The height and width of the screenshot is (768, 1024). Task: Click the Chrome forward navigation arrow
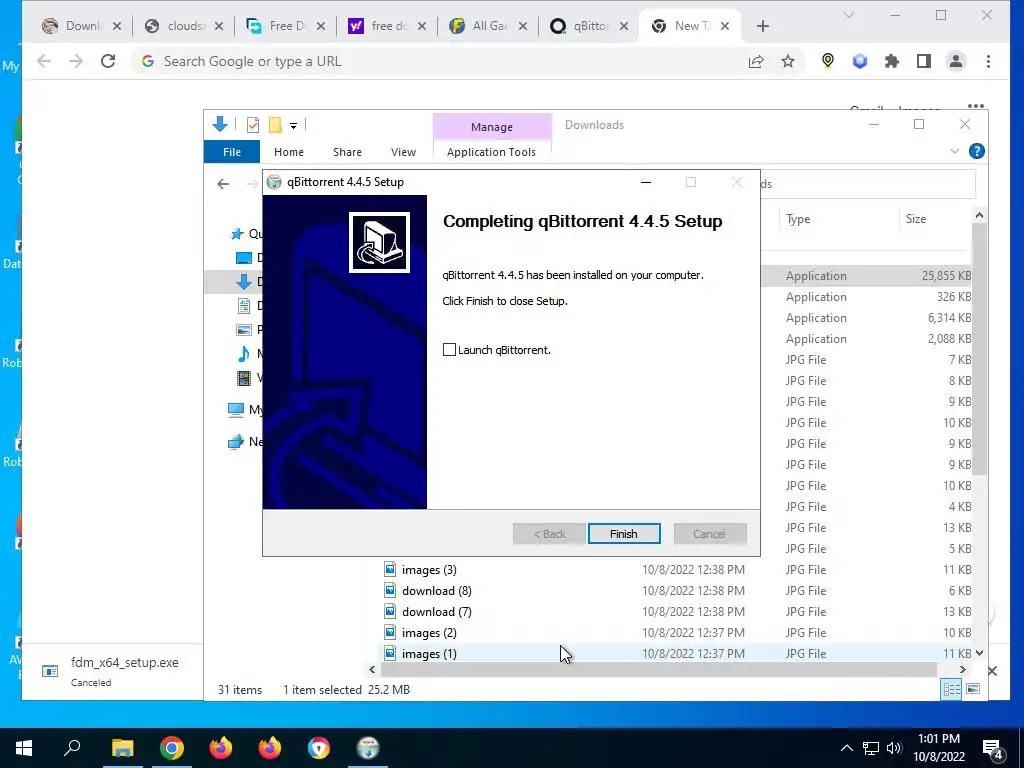[76, 61]
